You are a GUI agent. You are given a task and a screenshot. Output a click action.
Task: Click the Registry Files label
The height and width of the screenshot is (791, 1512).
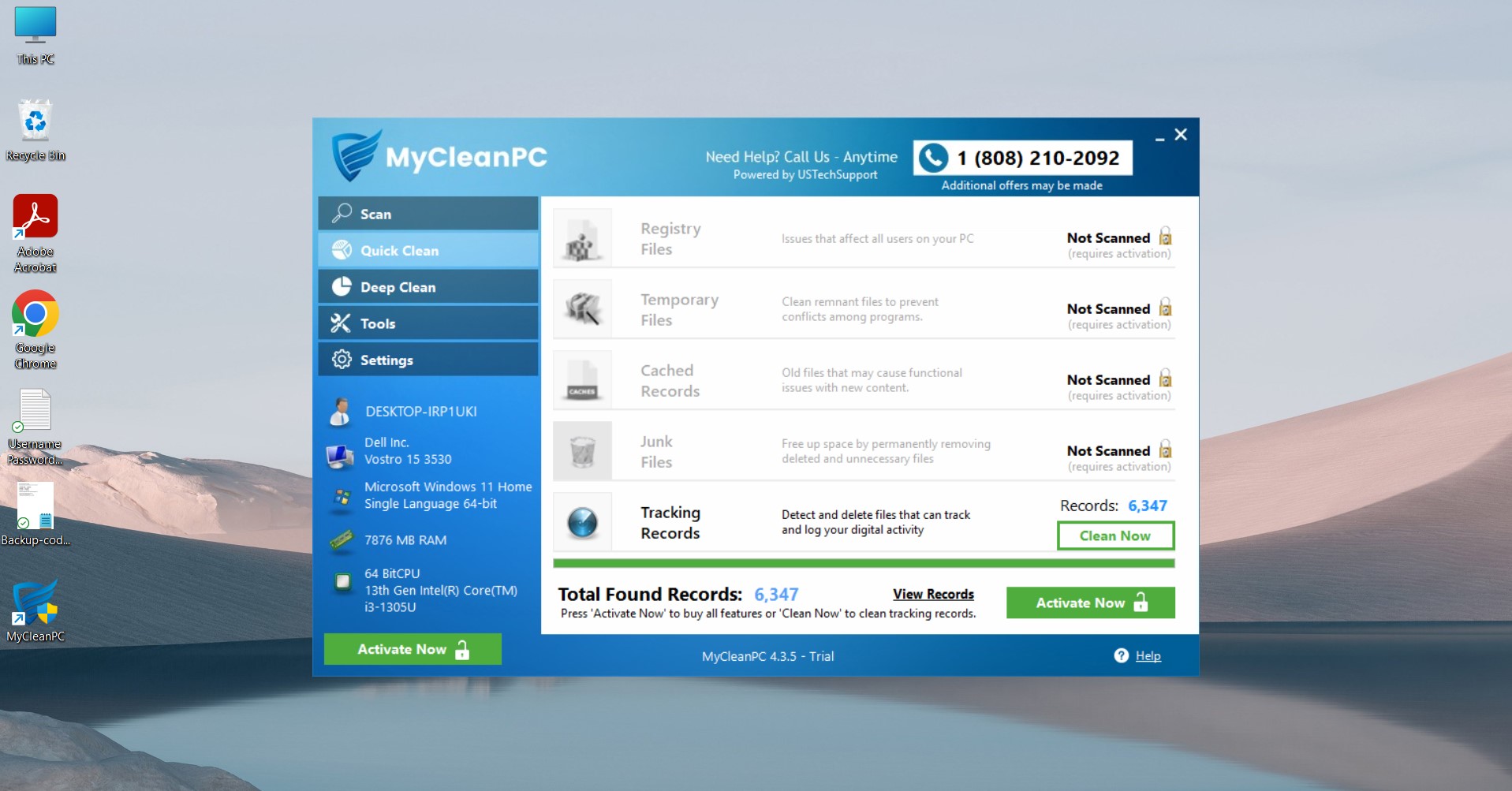pyautogui.click(x=670, y=238)
